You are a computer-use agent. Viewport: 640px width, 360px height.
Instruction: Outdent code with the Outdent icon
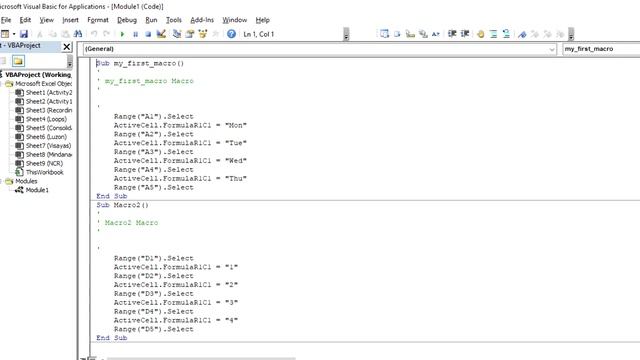465,34
